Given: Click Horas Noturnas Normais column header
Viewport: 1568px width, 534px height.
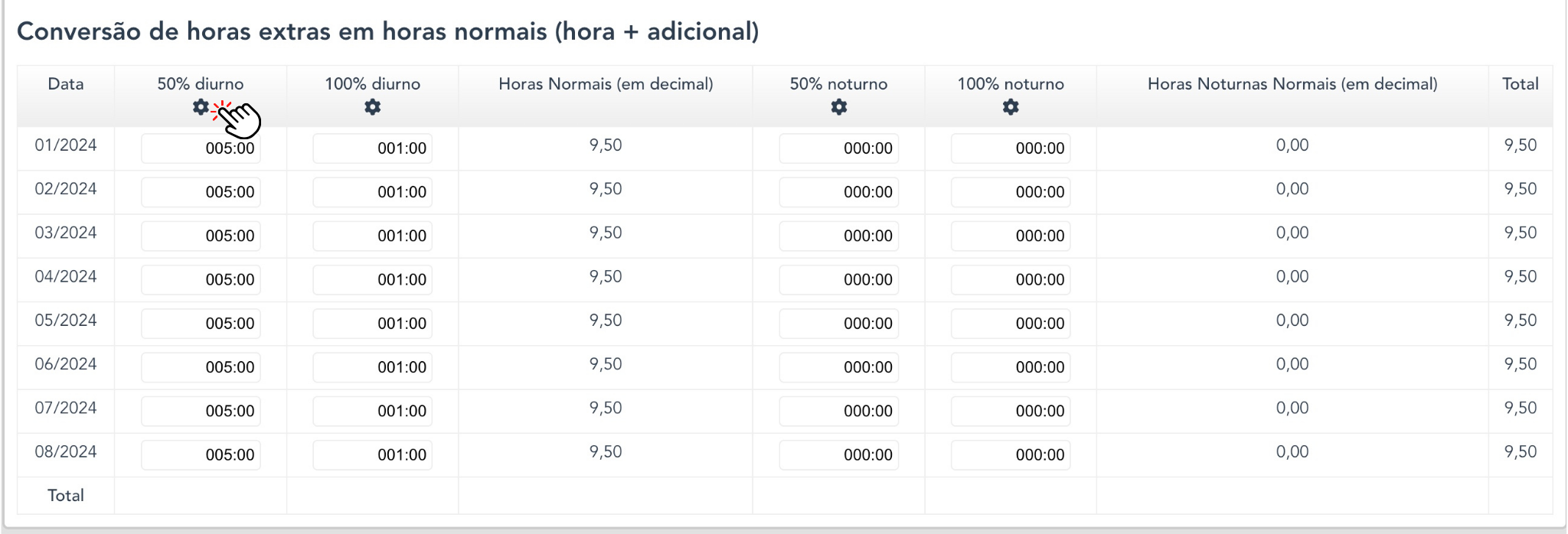Looking at the screenshot, I should [1292, 84].
